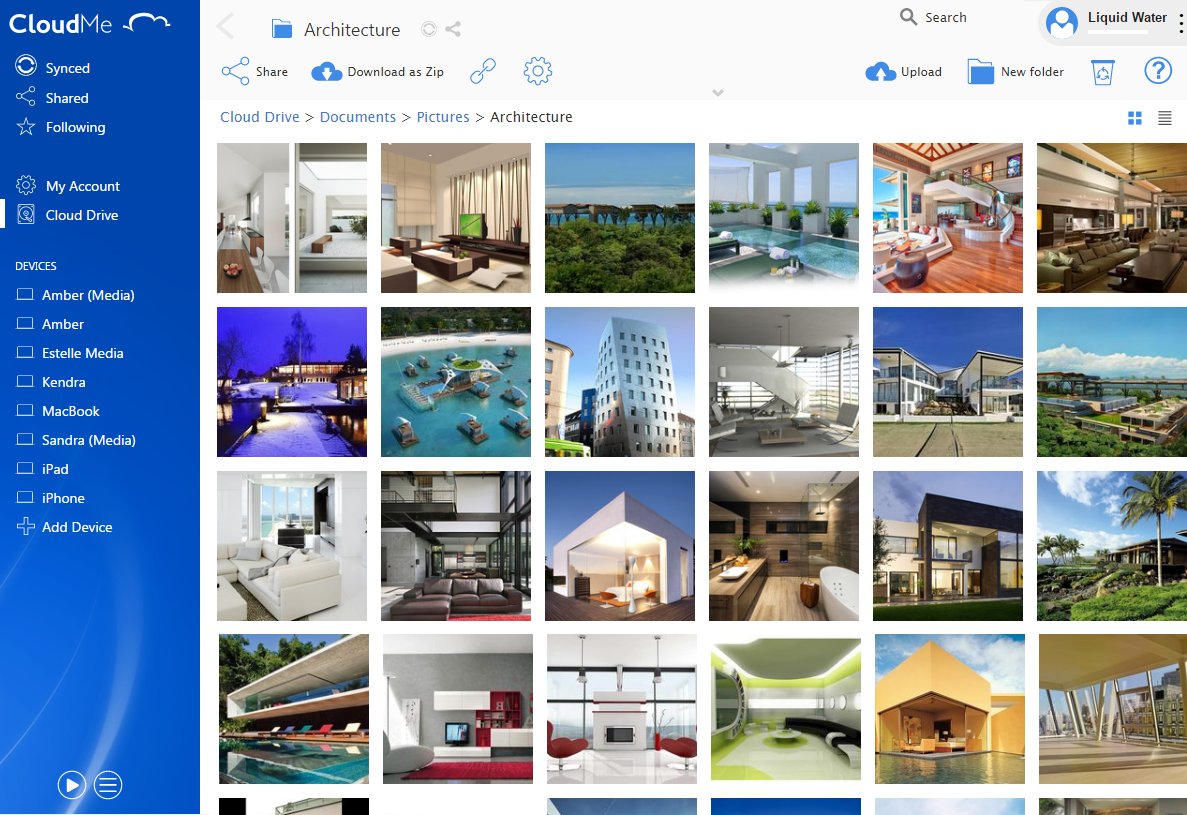Open the indoor pool with planters thumbnail
This screenshot has width=1187, height=815.
click(784, 218)
